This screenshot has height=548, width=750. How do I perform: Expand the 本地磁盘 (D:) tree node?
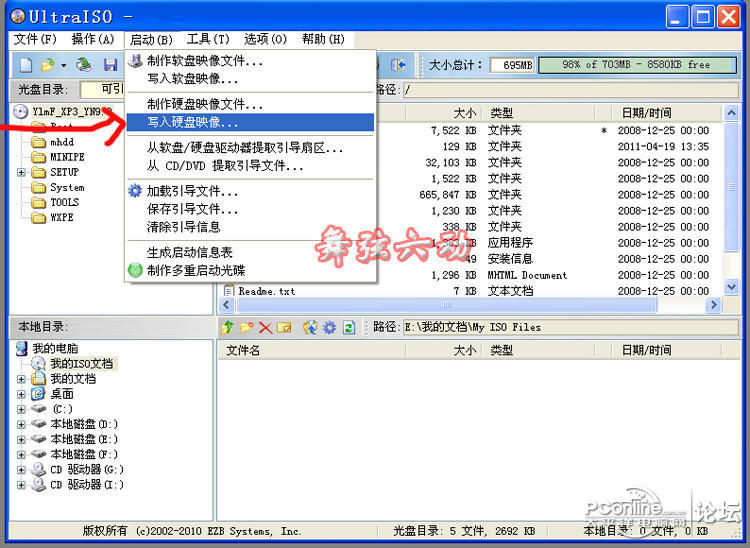click(x=21, y=425)
